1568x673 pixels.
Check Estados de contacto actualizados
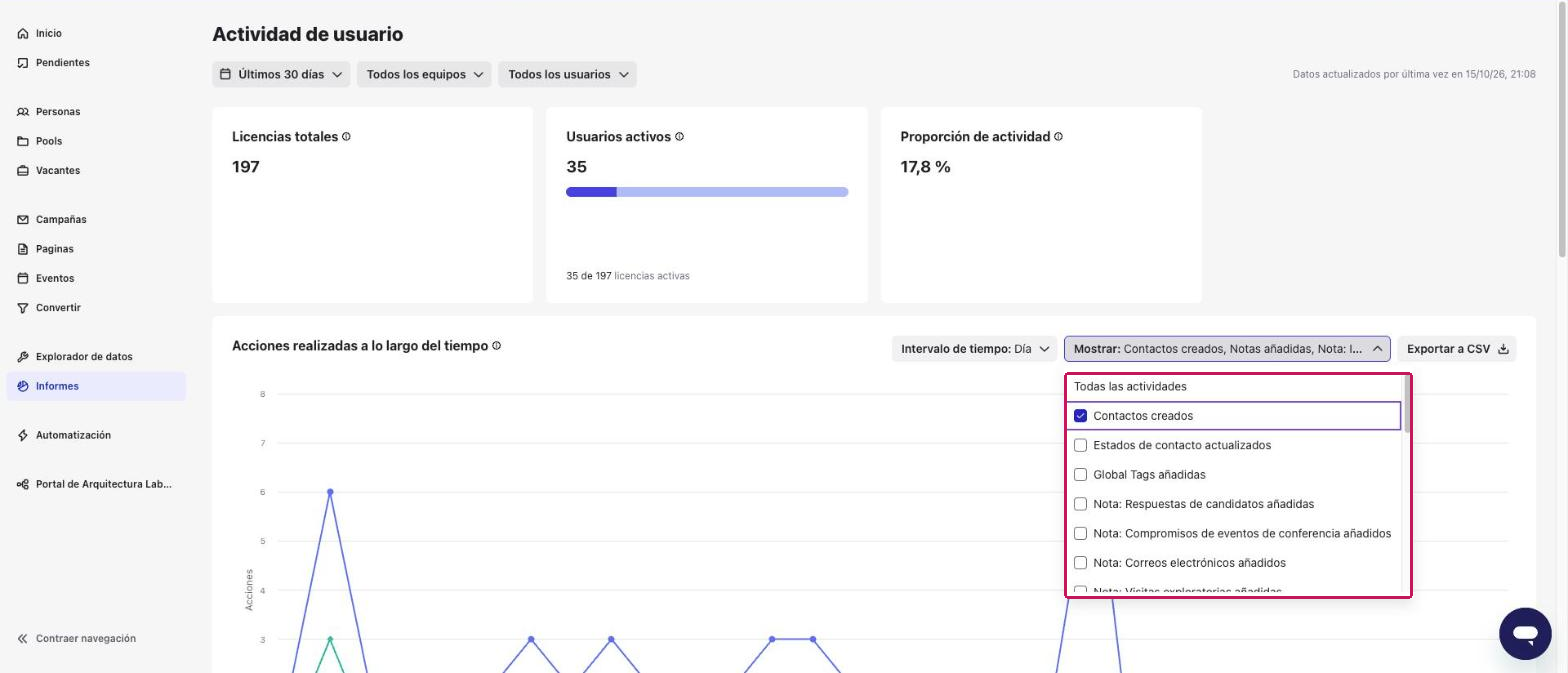pos(1080,446)
